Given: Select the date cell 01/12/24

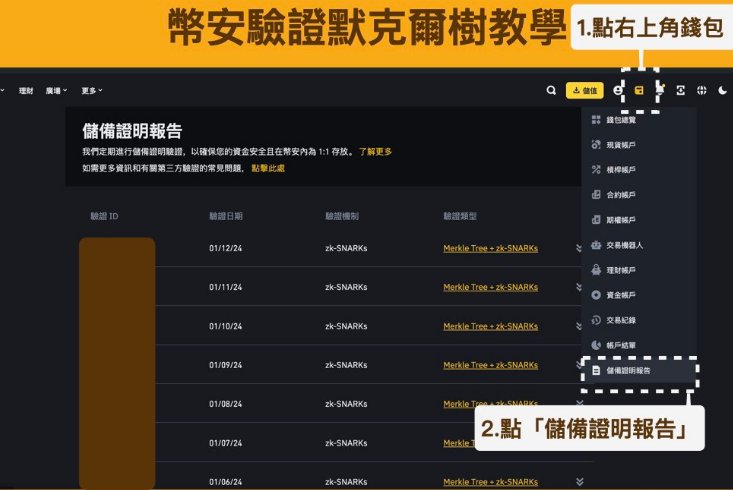Looking at the screenshot, I should click(226, 248).
